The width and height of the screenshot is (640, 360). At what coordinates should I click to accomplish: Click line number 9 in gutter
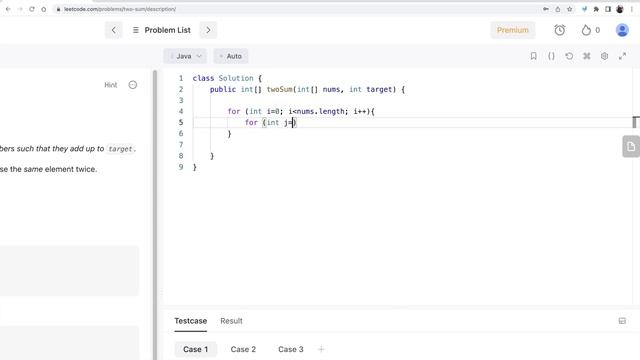tap(181, 167)
